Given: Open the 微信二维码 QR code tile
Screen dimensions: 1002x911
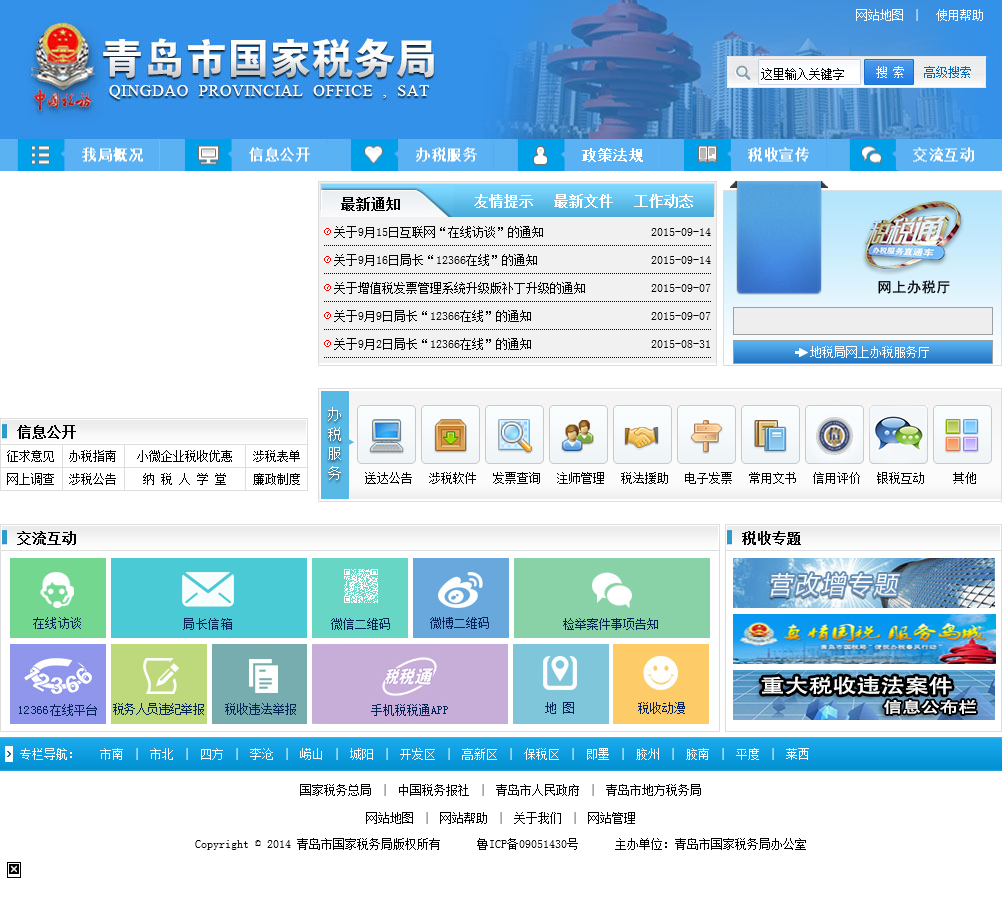Looking at the screenshot, I should point(360,598).
